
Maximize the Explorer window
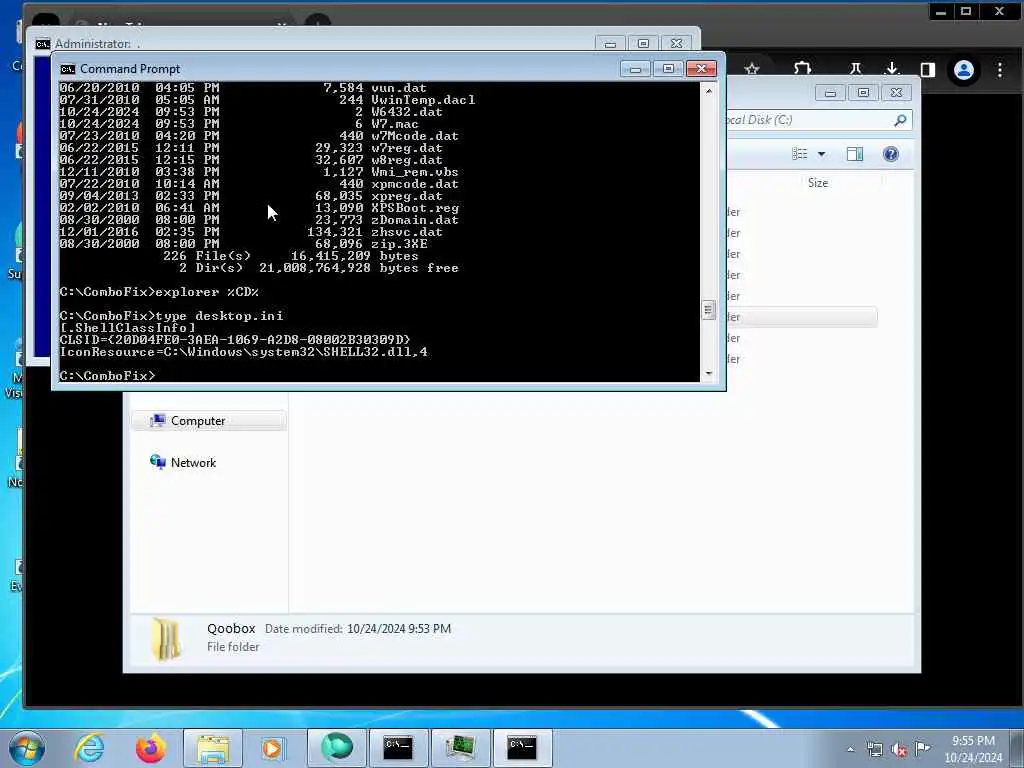863,93
